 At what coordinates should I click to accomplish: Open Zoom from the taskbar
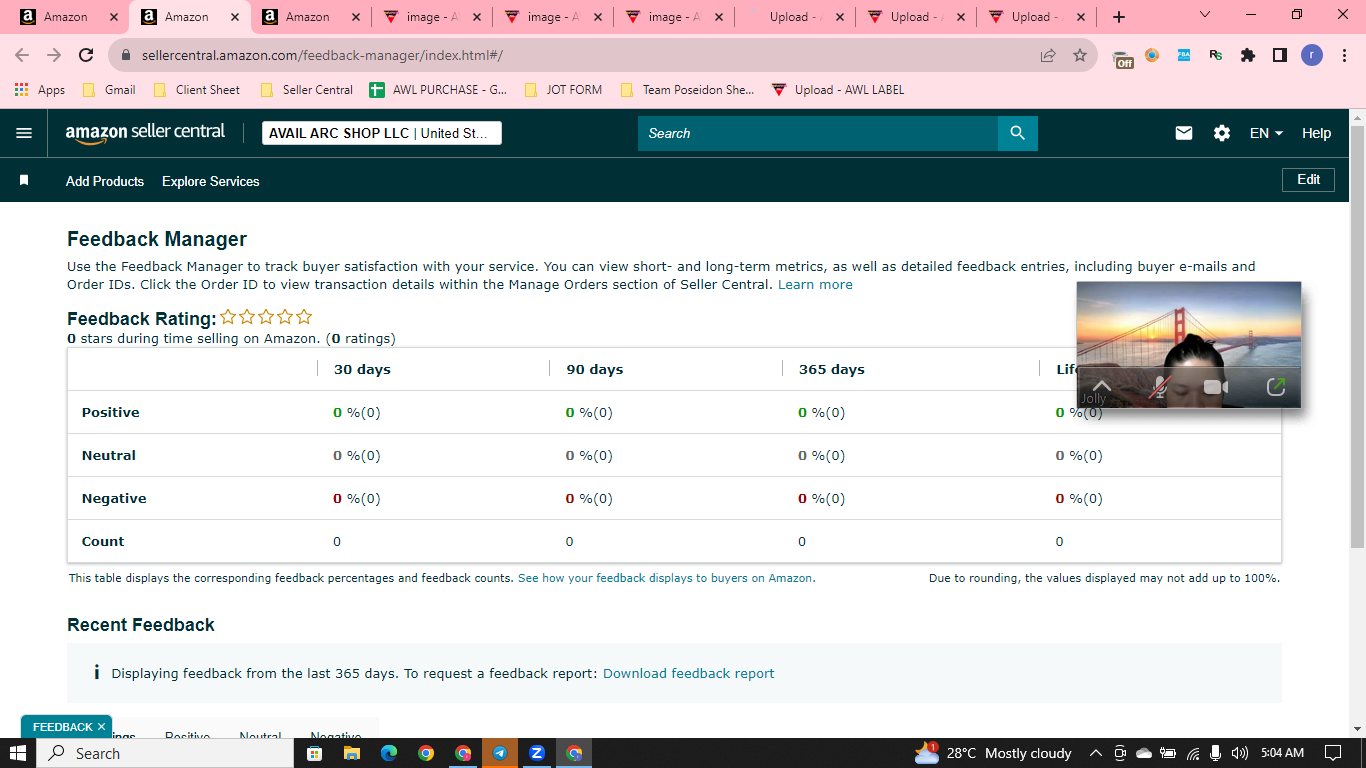point(537,753)
